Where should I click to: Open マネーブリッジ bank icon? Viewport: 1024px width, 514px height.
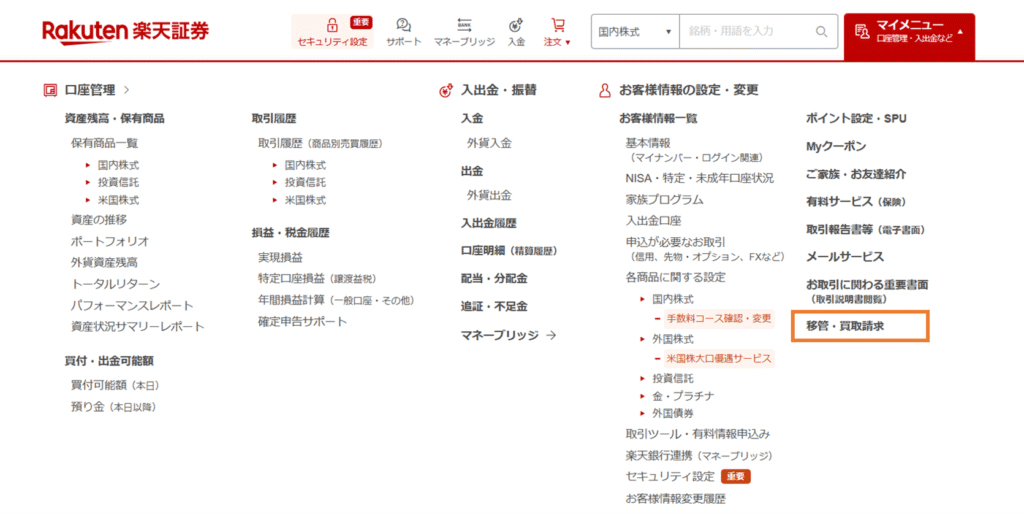click(464, 25)
